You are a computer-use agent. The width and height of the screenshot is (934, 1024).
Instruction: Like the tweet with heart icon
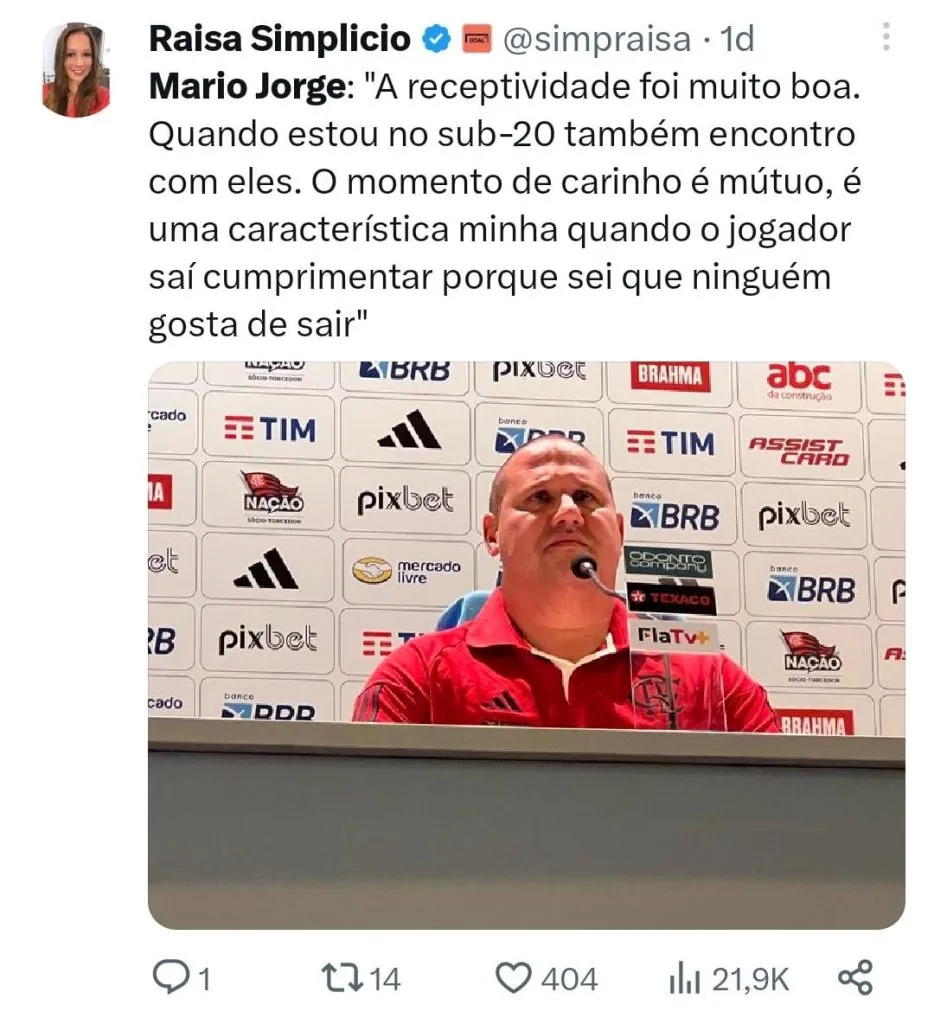tap(513, 978)
